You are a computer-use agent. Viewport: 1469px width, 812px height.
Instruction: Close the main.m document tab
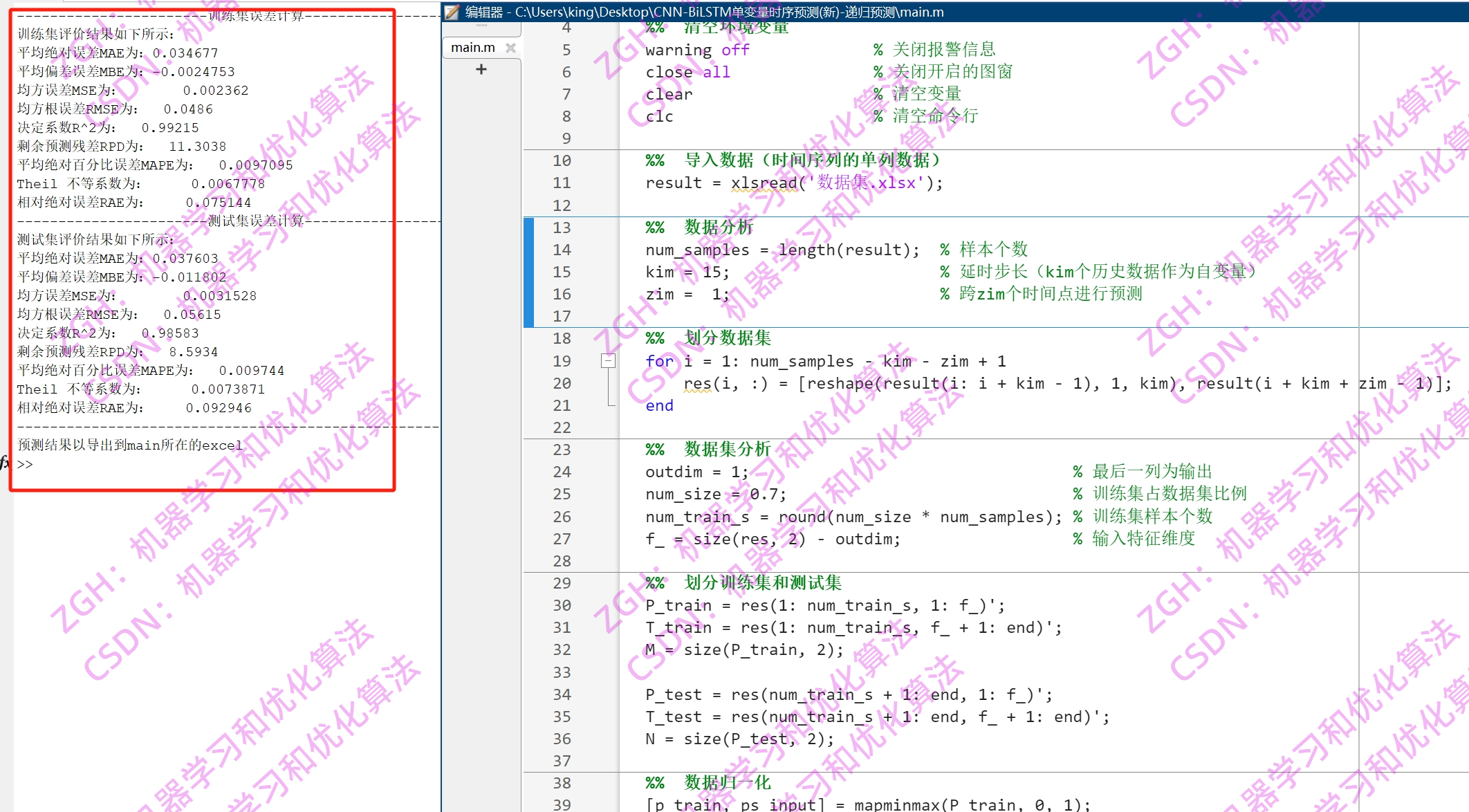pos(510,48)
